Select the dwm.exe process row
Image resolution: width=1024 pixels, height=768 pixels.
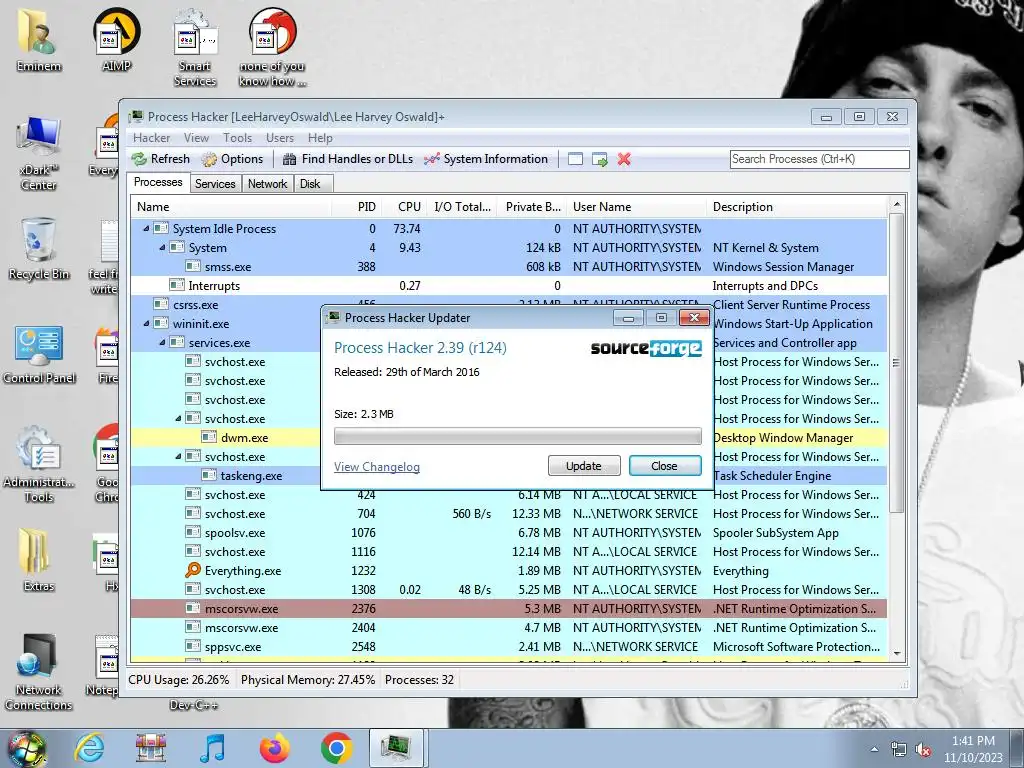click(225, 438)
